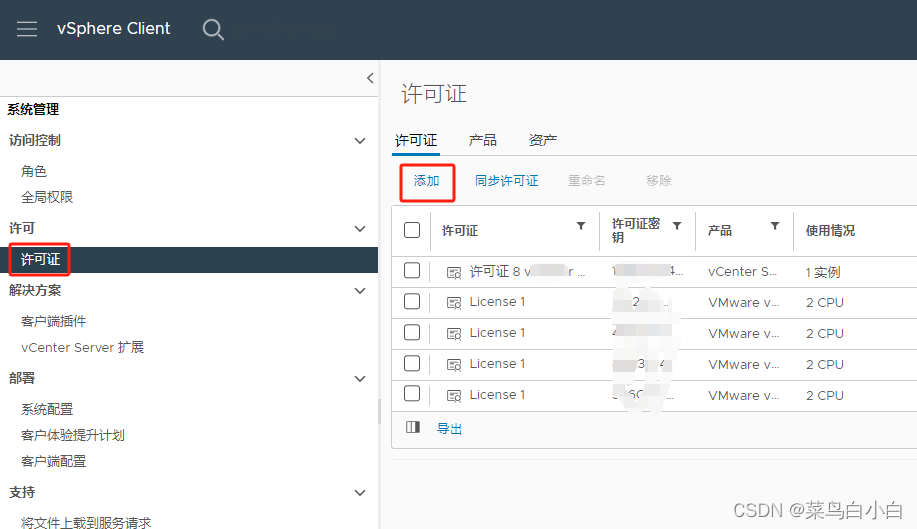
Task: Toggle the select-all checkbox in table header
Action: (412, 230)
